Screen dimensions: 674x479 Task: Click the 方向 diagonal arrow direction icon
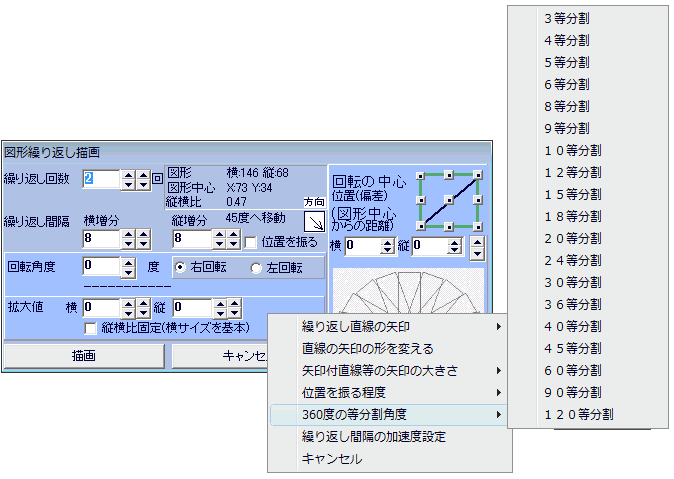pyautogui.click(x=314, y=221)
